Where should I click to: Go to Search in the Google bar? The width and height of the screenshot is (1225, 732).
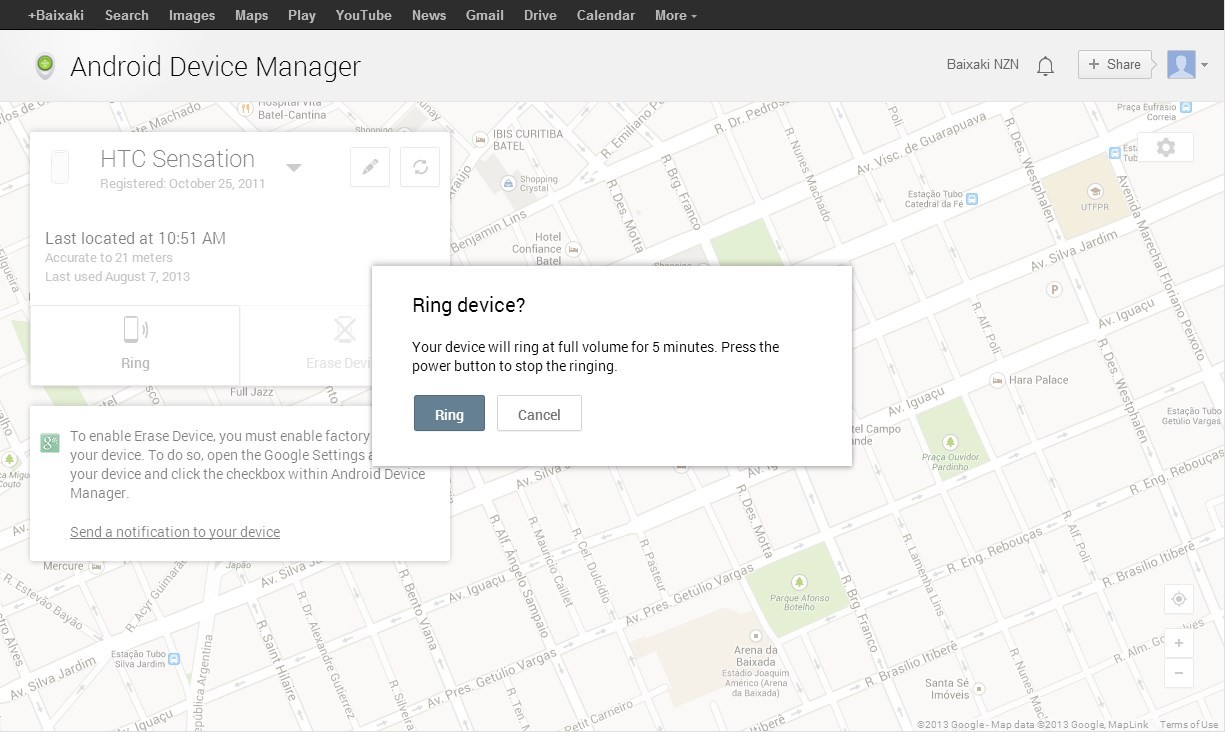pos(127,15)
